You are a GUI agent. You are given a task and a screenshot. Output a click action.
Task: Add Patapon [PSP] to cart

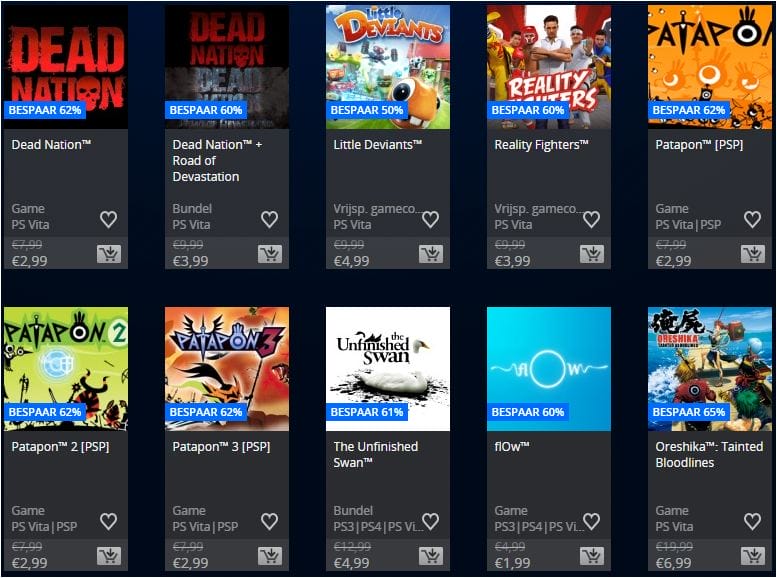753,254
